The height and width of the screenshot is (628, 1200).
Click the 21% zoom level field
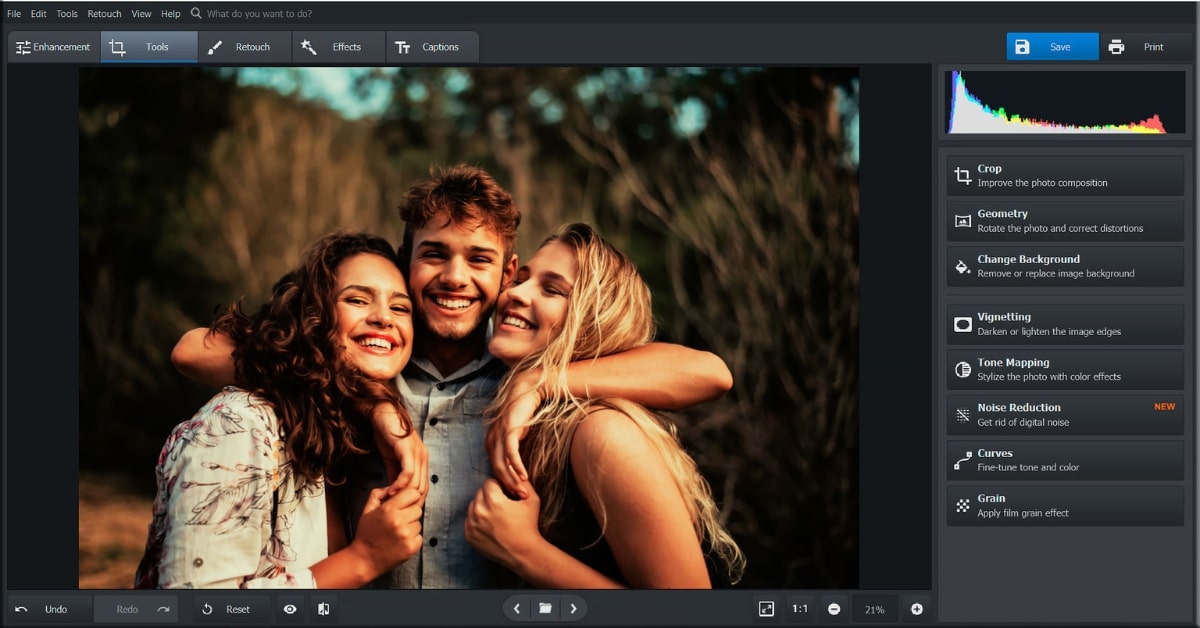(875, 609)
